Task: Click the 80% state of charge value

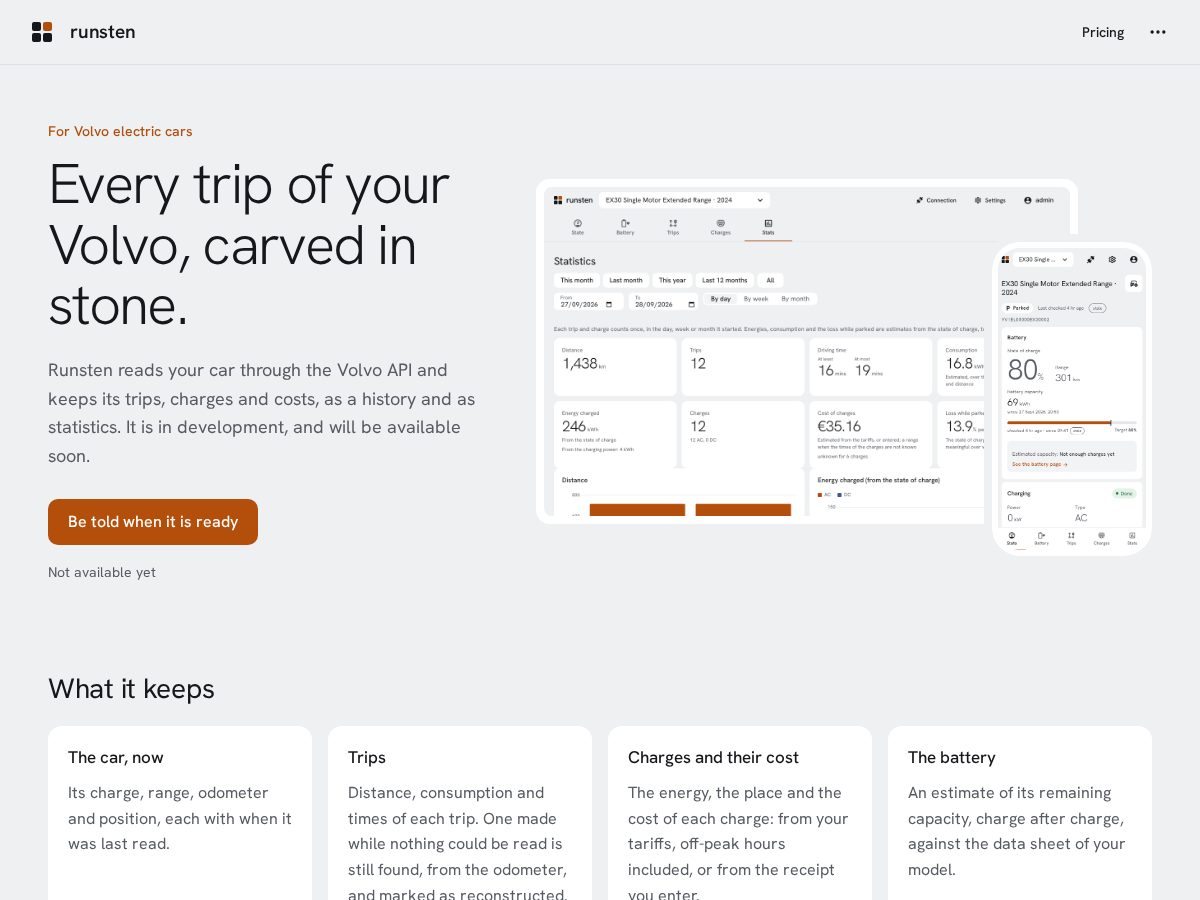Action: (x=1026, y=370)
